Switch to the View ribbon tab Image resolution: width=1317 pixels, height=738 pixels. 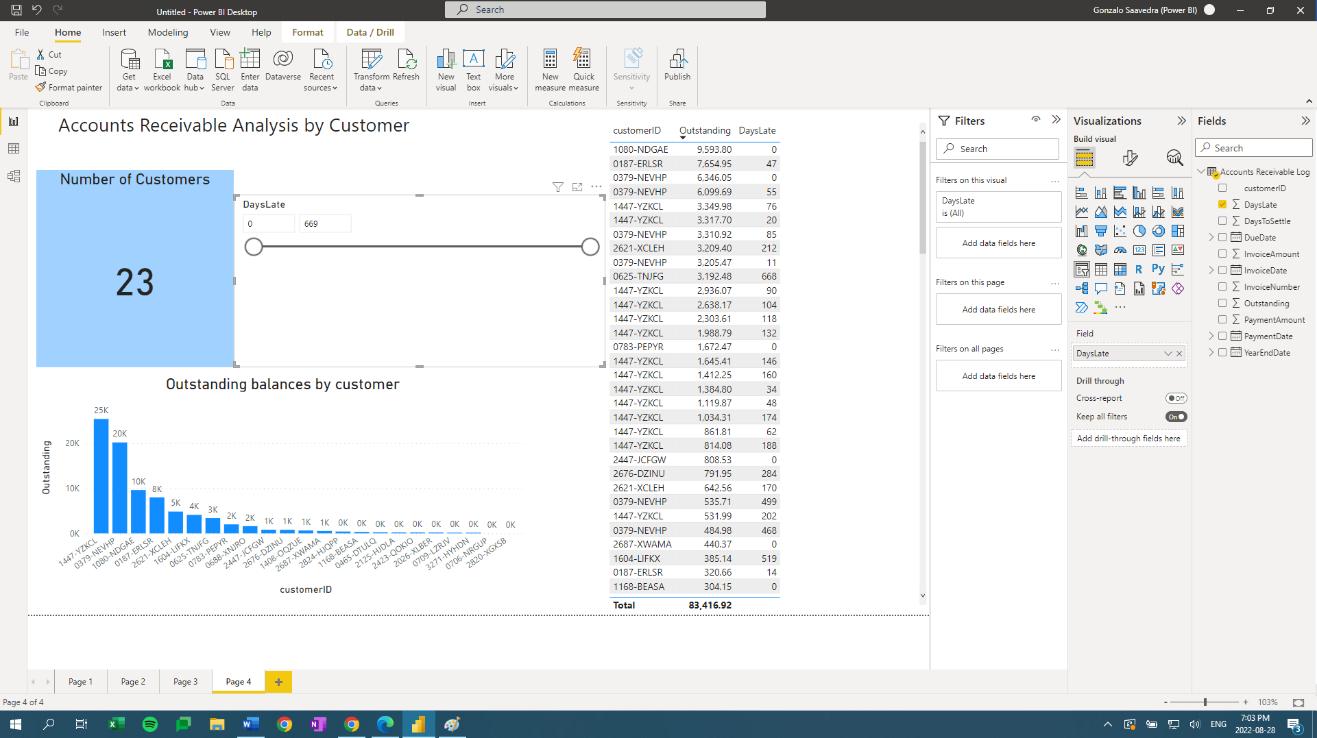click(x=220, y=32)
